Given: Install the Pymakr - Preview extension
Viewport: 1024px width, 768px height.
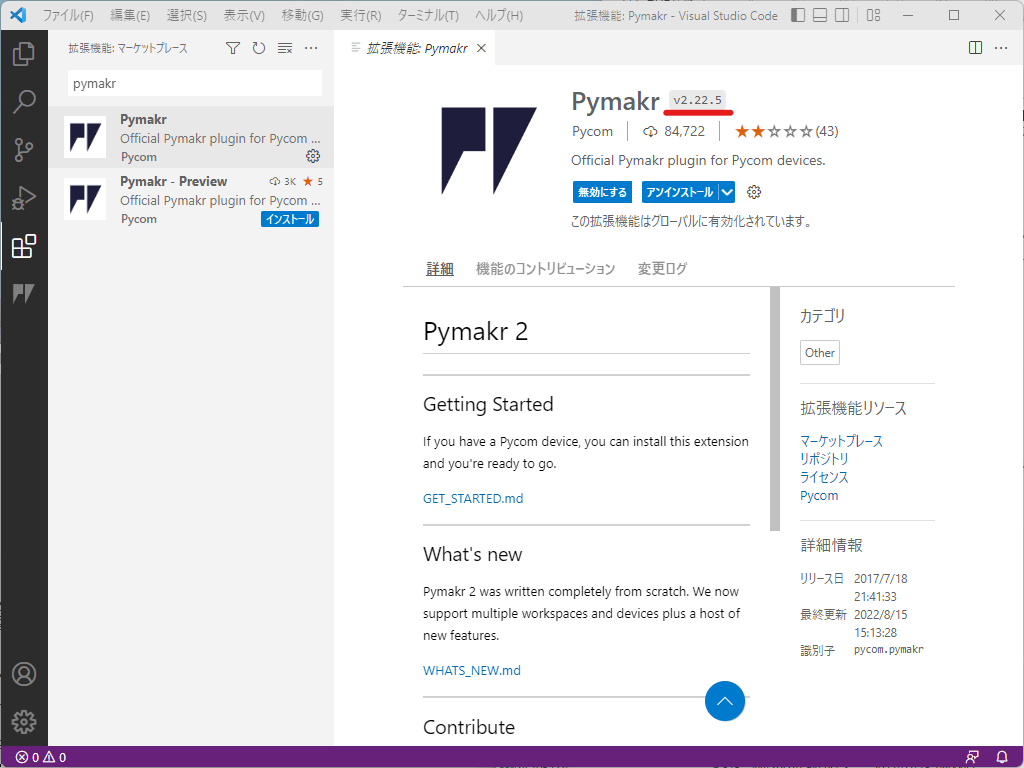Looking at the screenshot, I should (290, 219).
